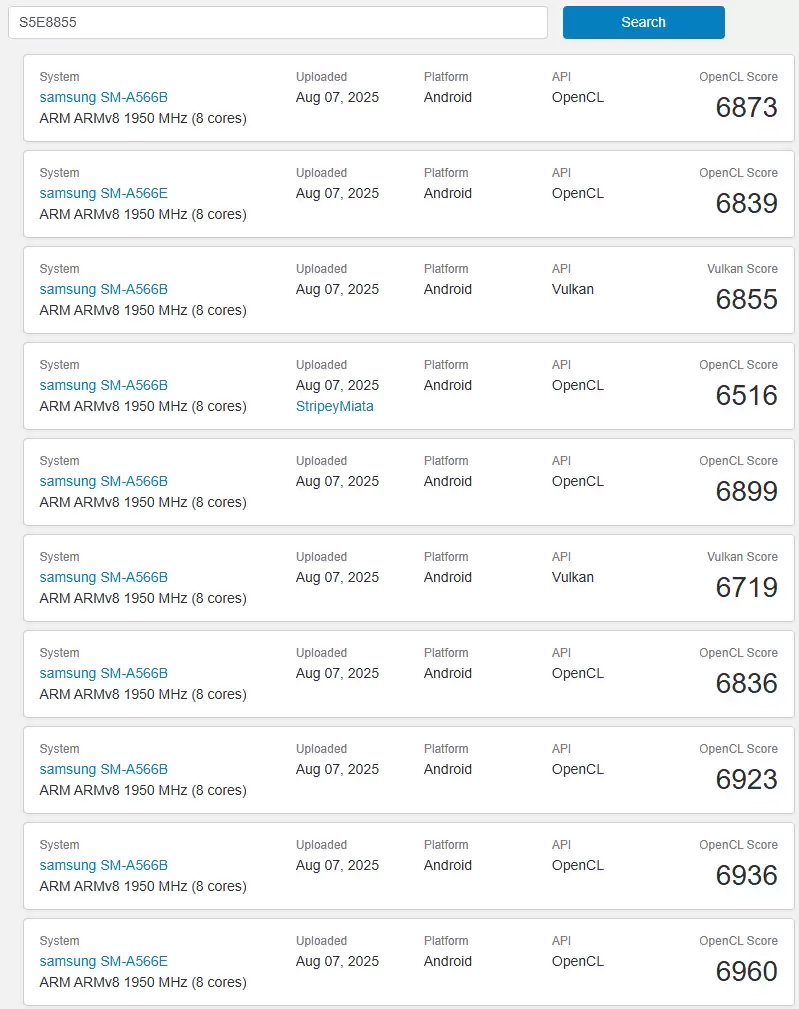
Task: Visit the StripeyMiata uploader profile link
Action: tap(335, 406)
